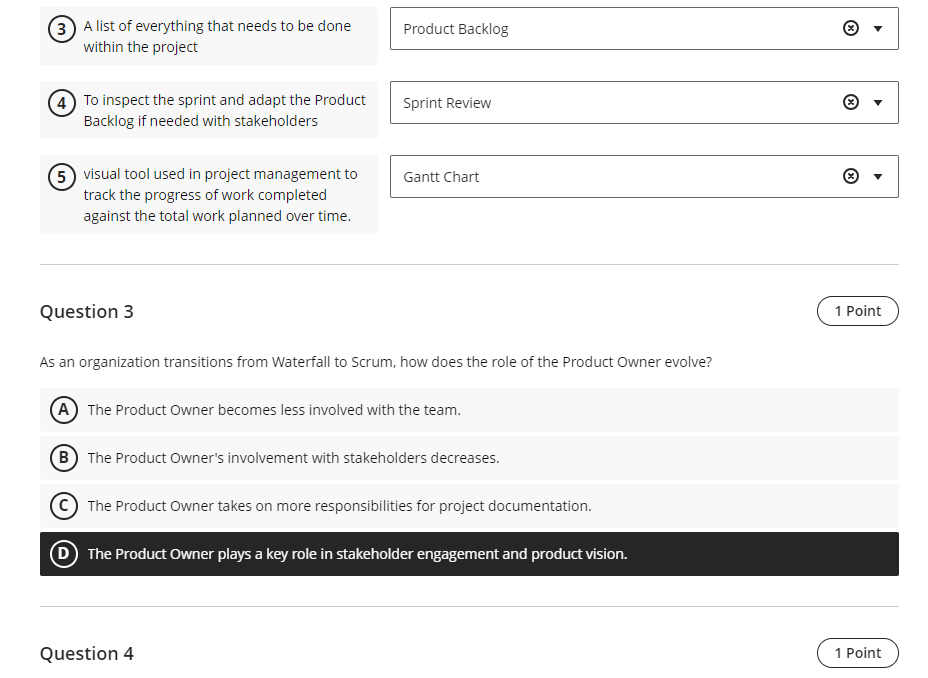Viewport: 928px width, 678px height.
Task: Open the Sprint Review dropdown arrow
Action: [878, 102]
